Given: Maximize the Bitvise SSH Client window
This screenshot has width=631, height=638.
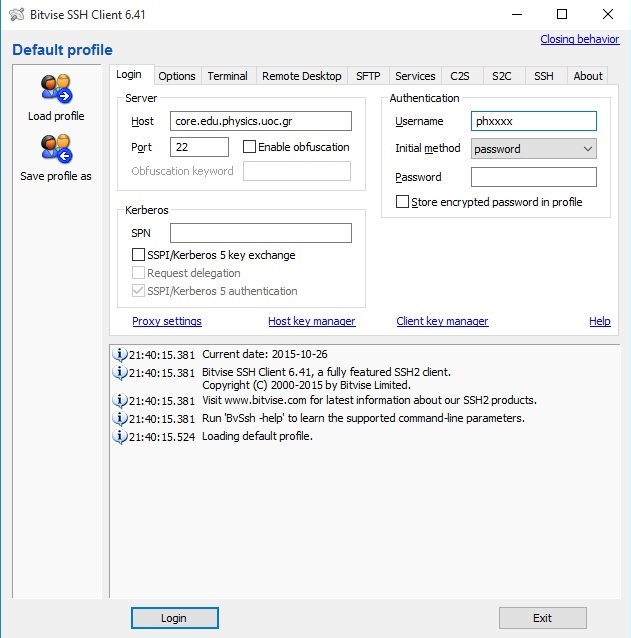Looking at the screenshot, I should coord(562,15).
